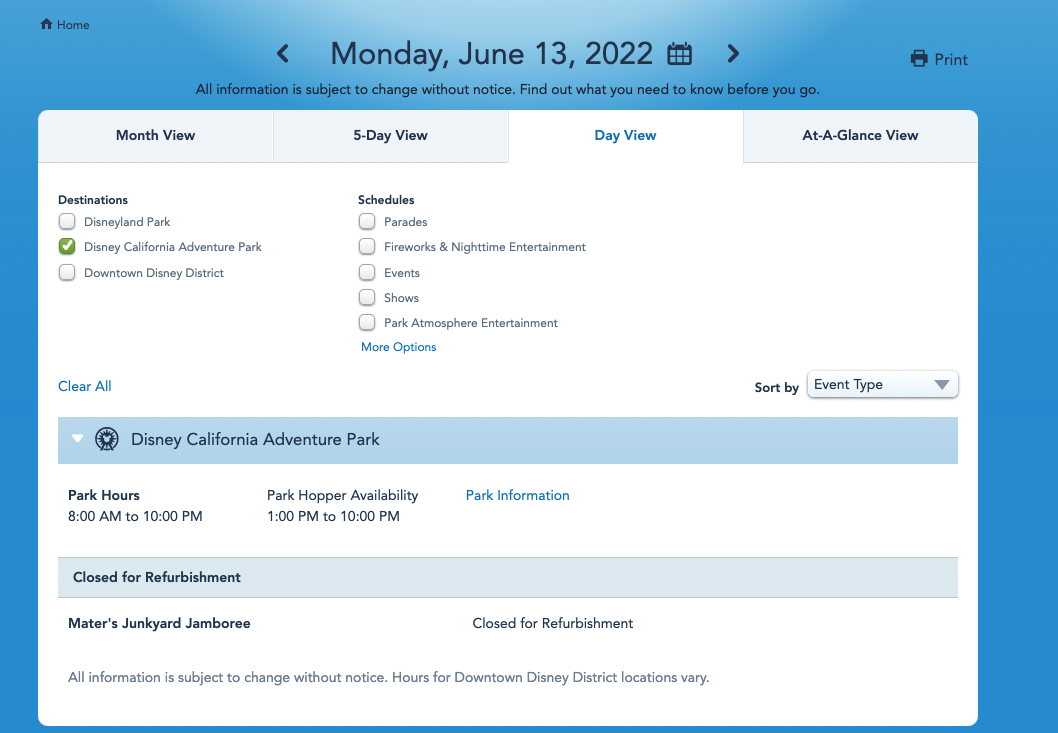Go to the previous day arrow

[x=283, y=53]
